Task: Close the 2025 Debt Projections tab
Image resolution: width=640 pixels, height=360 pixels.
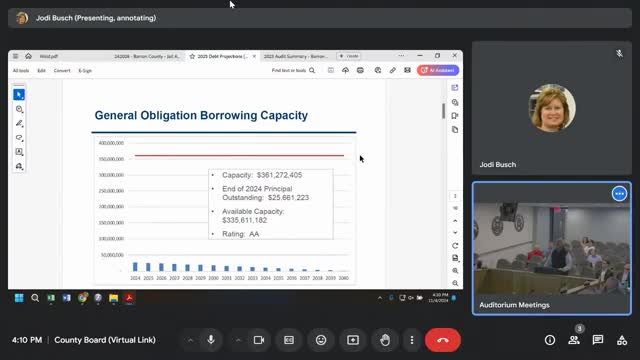Action: tap(254, 56)
